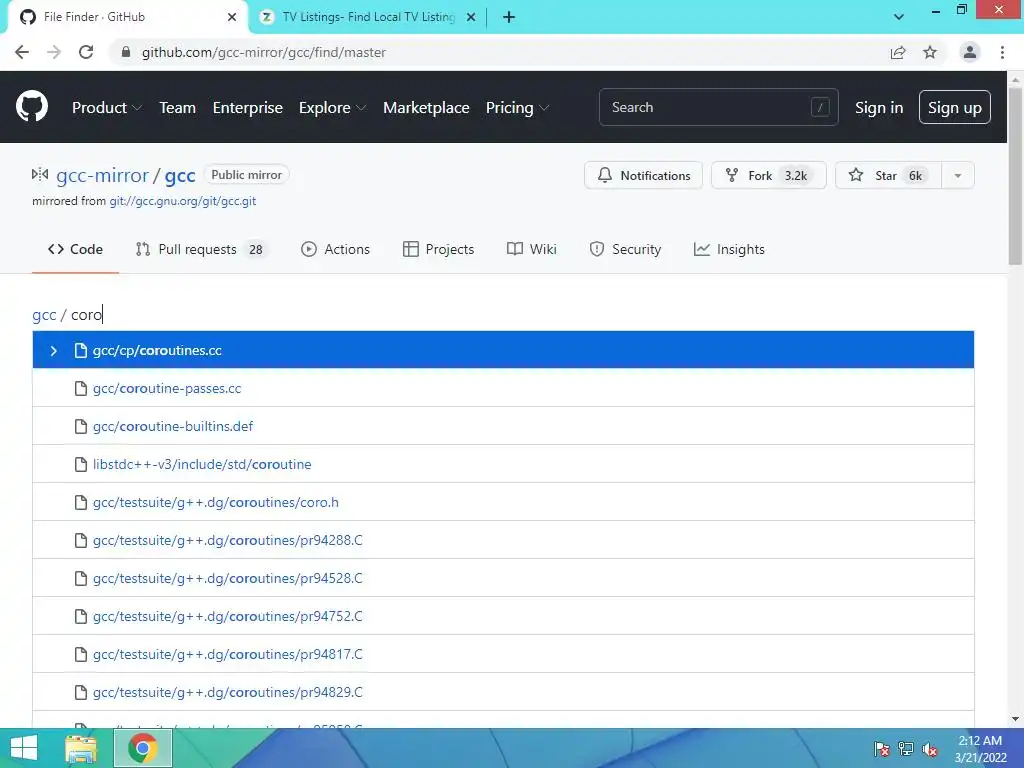Expand the Product menu
The image size is (1024, 768).
107,108
